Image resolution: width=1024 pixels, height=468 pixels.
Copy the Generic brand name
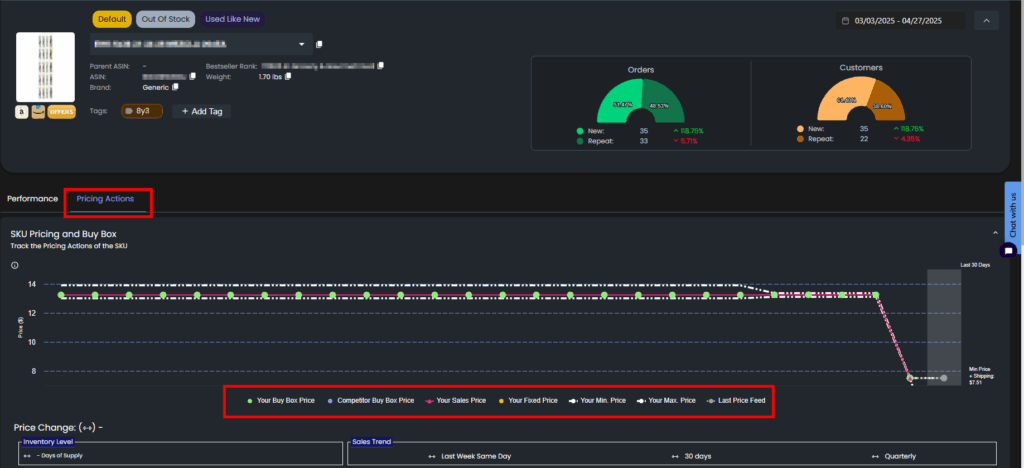[x=175, y=87]
